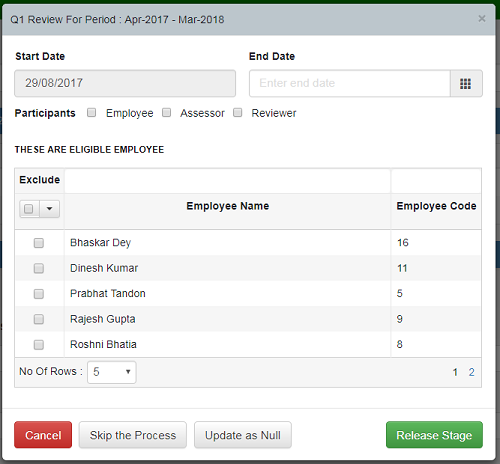Check the Prabhat Tandon exclude box
500x464 pixels.
(x=39, y=294)
